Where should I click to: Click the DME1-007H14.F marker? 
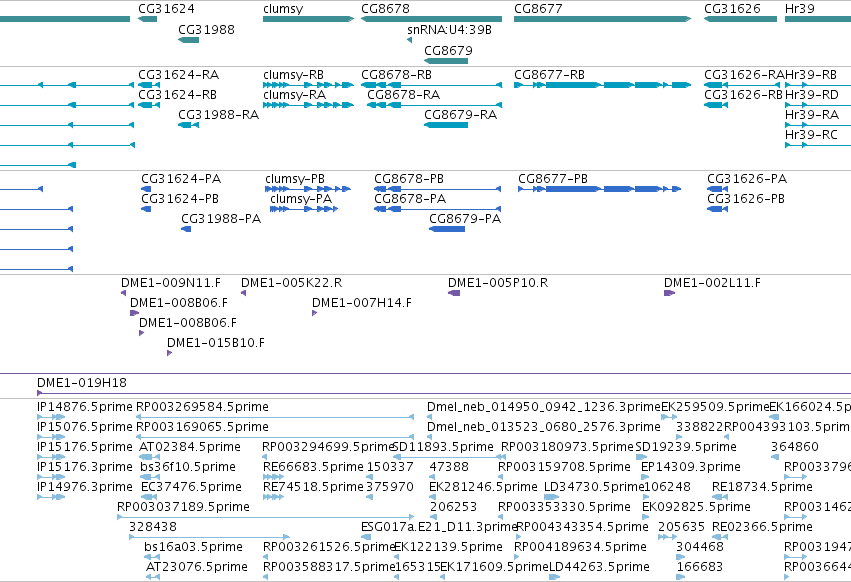click(x=314, y=313)
